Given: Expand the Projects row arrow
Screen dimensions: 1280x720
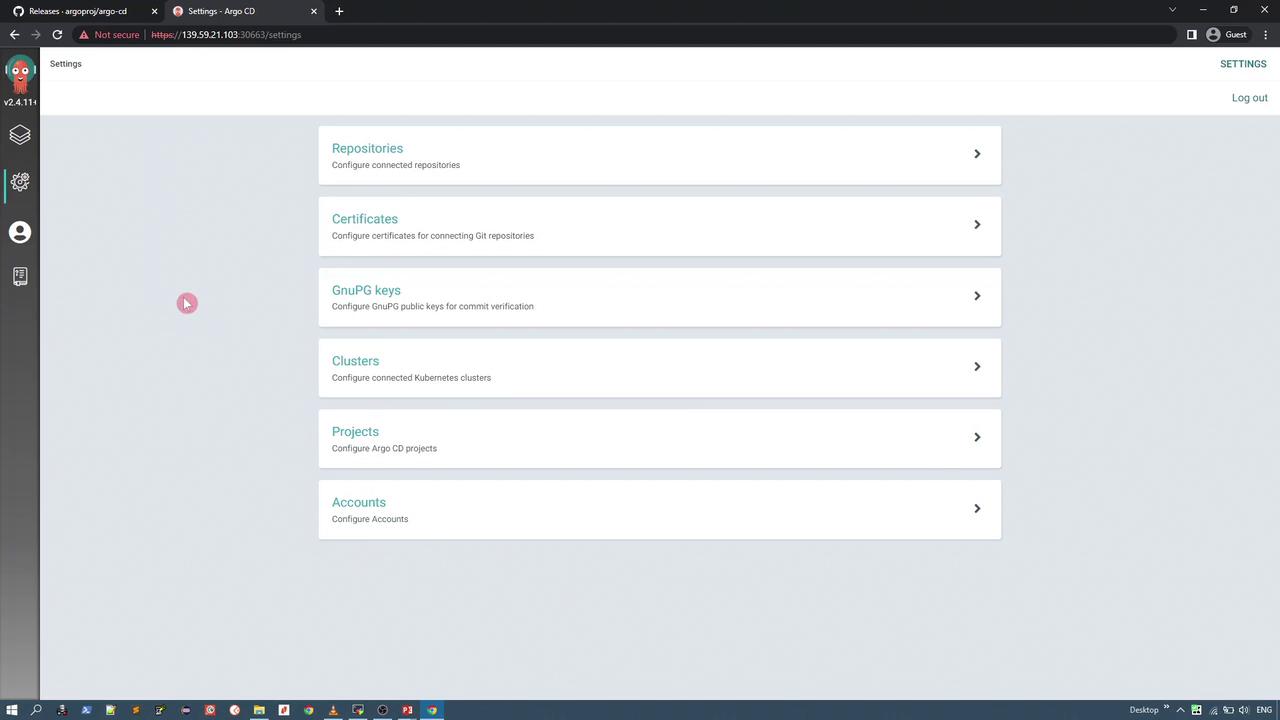Looking at the screenshot, I should click(977, 437).
